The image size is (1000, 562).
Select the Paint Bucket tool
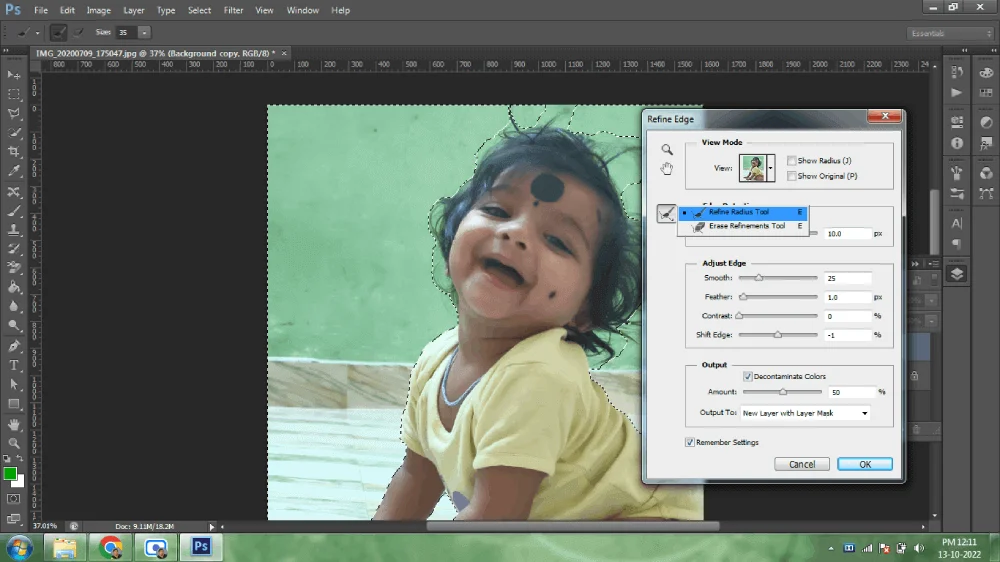(x=13, y=287)
